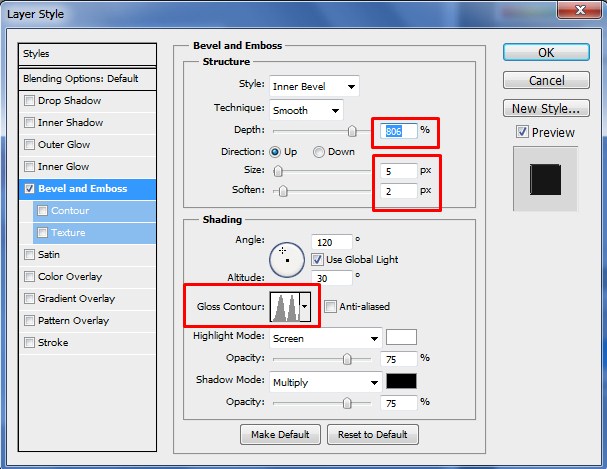607x469 pixels.
Task: Enable the Contour sub-option checkbox
Action: click(x=43, y=211)
